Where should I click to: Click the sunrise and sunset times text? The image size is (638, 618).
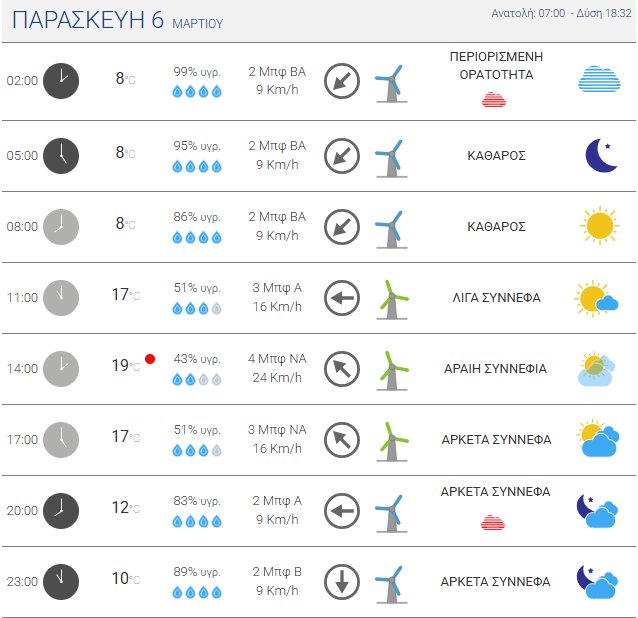click(561, 13)
